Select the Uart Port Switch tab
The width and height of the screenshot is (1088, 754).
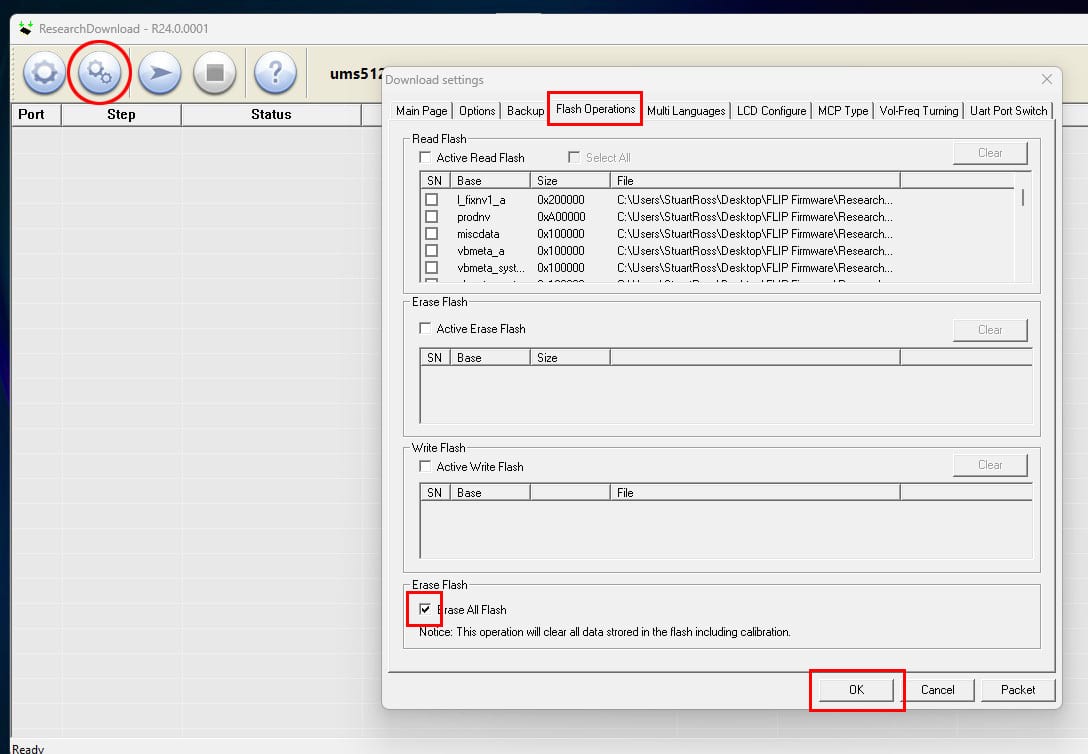click(x=1009, y=111)
